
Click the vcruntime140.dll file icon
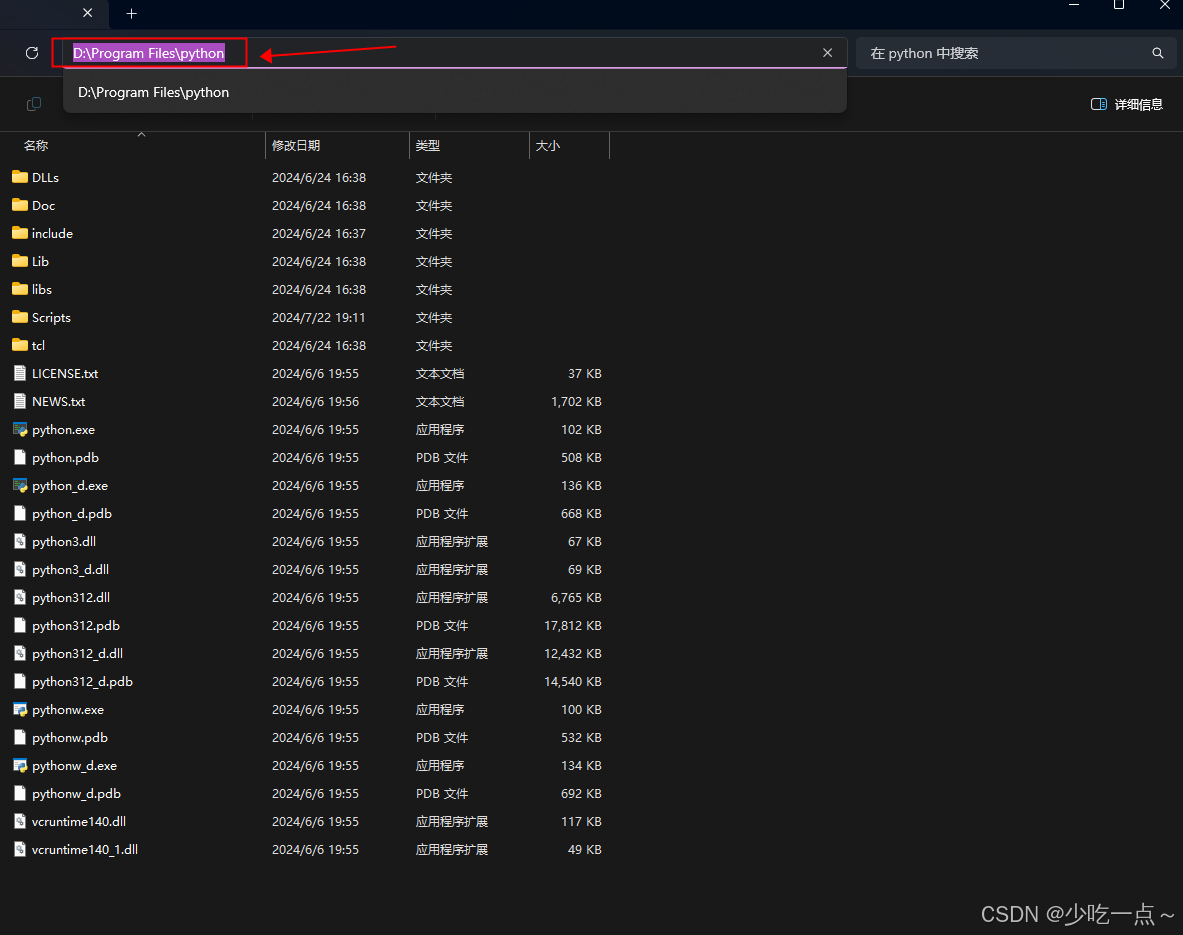20,821
